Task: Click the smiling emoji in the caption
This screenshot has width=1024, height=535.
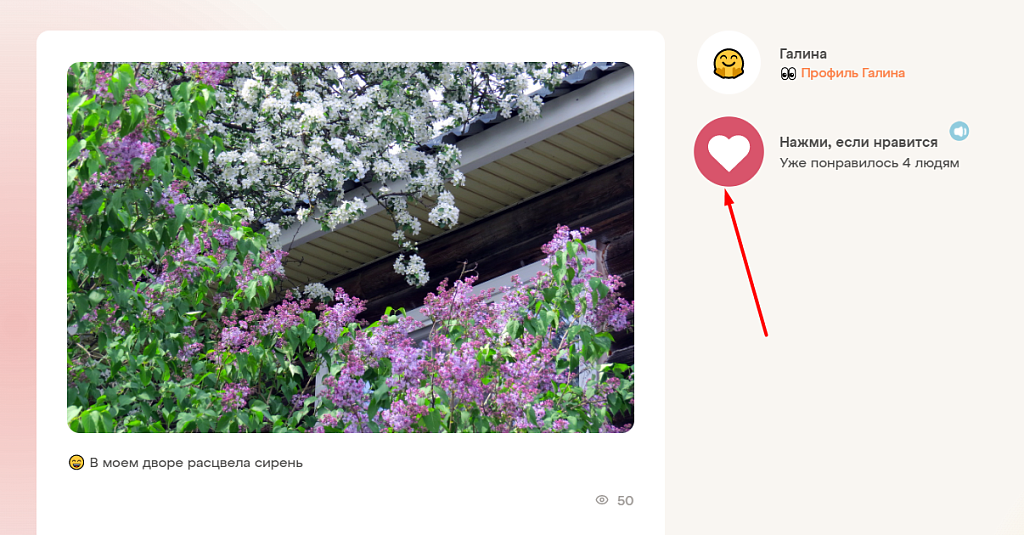Action: click(76, 462)
